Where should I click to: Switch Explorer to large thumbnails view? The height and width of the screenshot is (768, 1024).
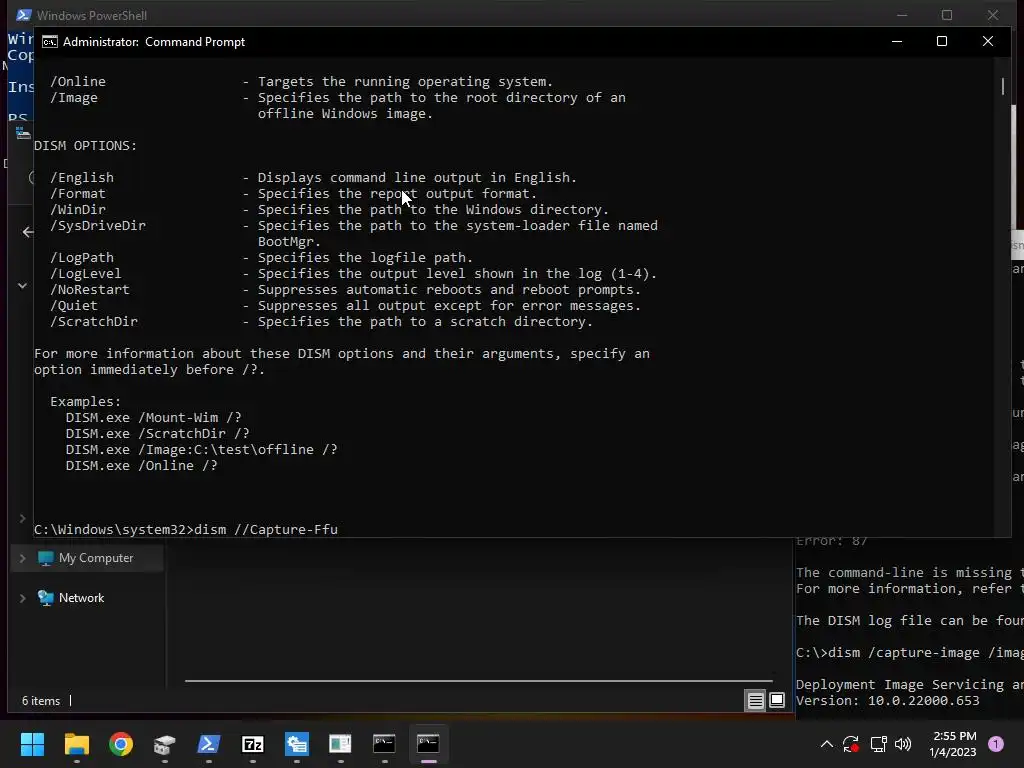point(777,701)
